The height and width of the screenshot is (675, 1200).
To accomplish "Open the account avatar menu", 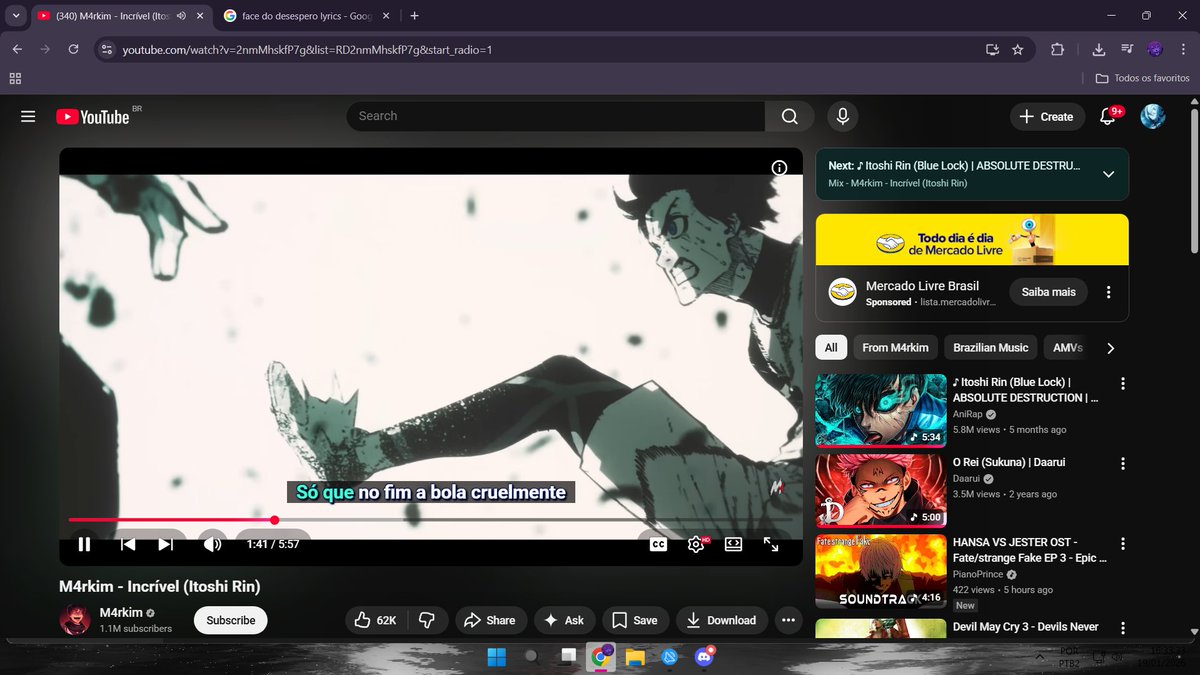I will [1153, 116].
